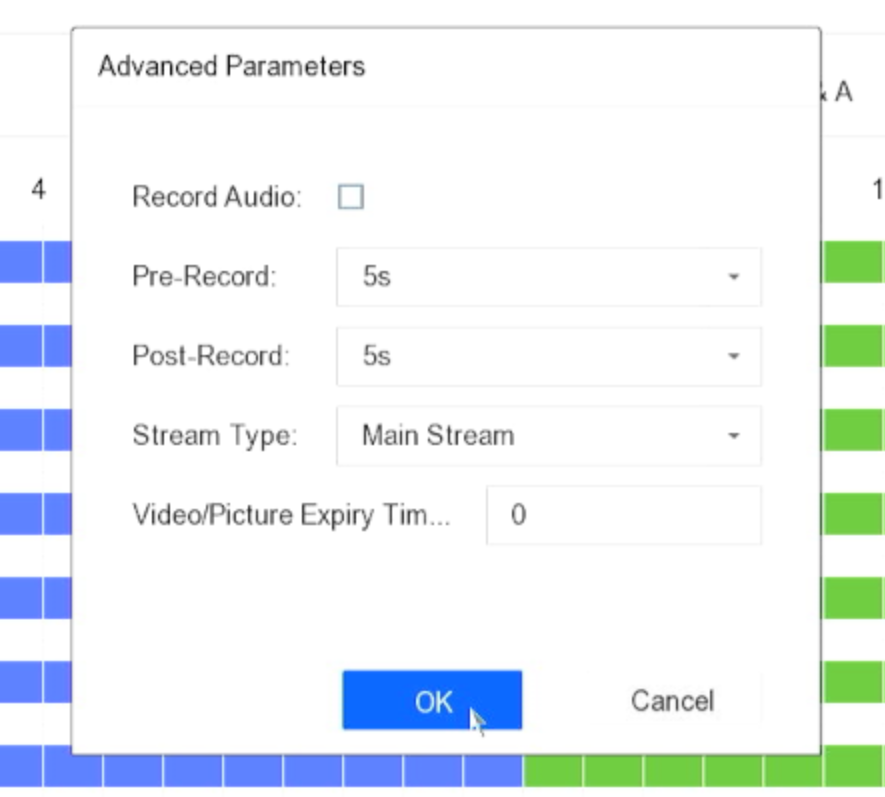Confirm the dialog with OK

coord(432,701)
